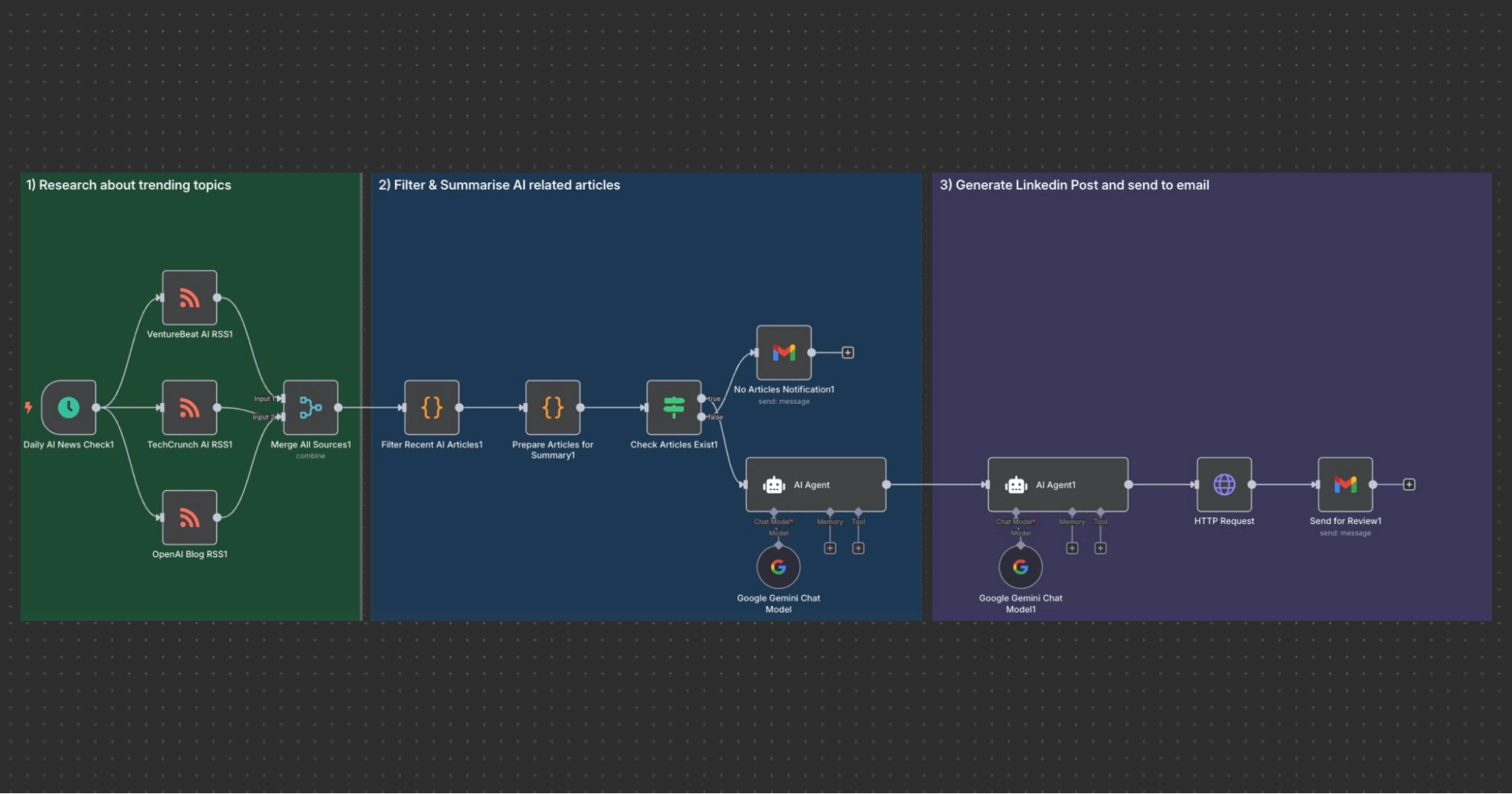The height and width of the screenshot is (794, 1512).
Task: Click the Prepare Articles for Summary1 node
Action: 553,408
